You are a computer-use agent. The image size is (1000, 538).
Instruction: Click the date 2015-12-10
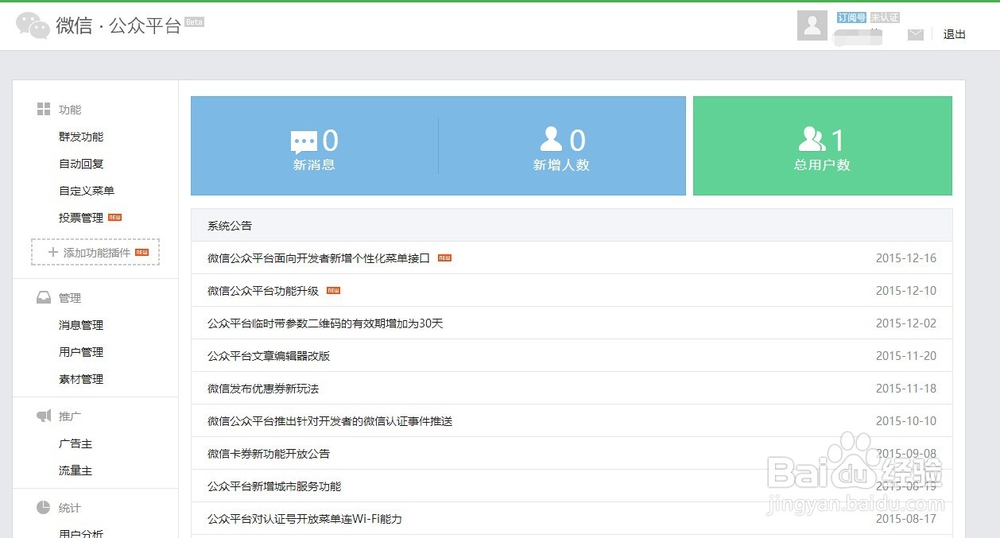[906, 291]
